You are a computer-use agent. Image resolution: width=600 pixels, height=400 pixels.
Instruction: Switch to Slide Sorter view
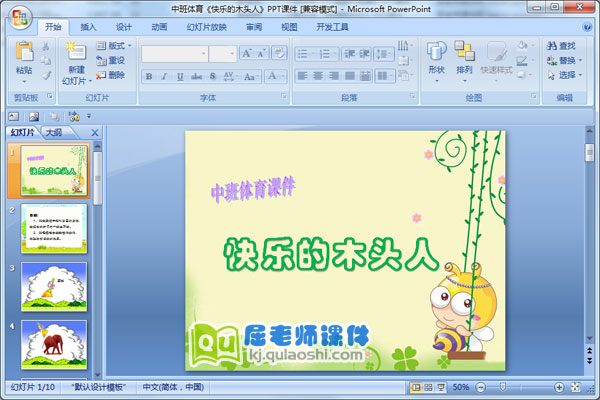(428, 388)
